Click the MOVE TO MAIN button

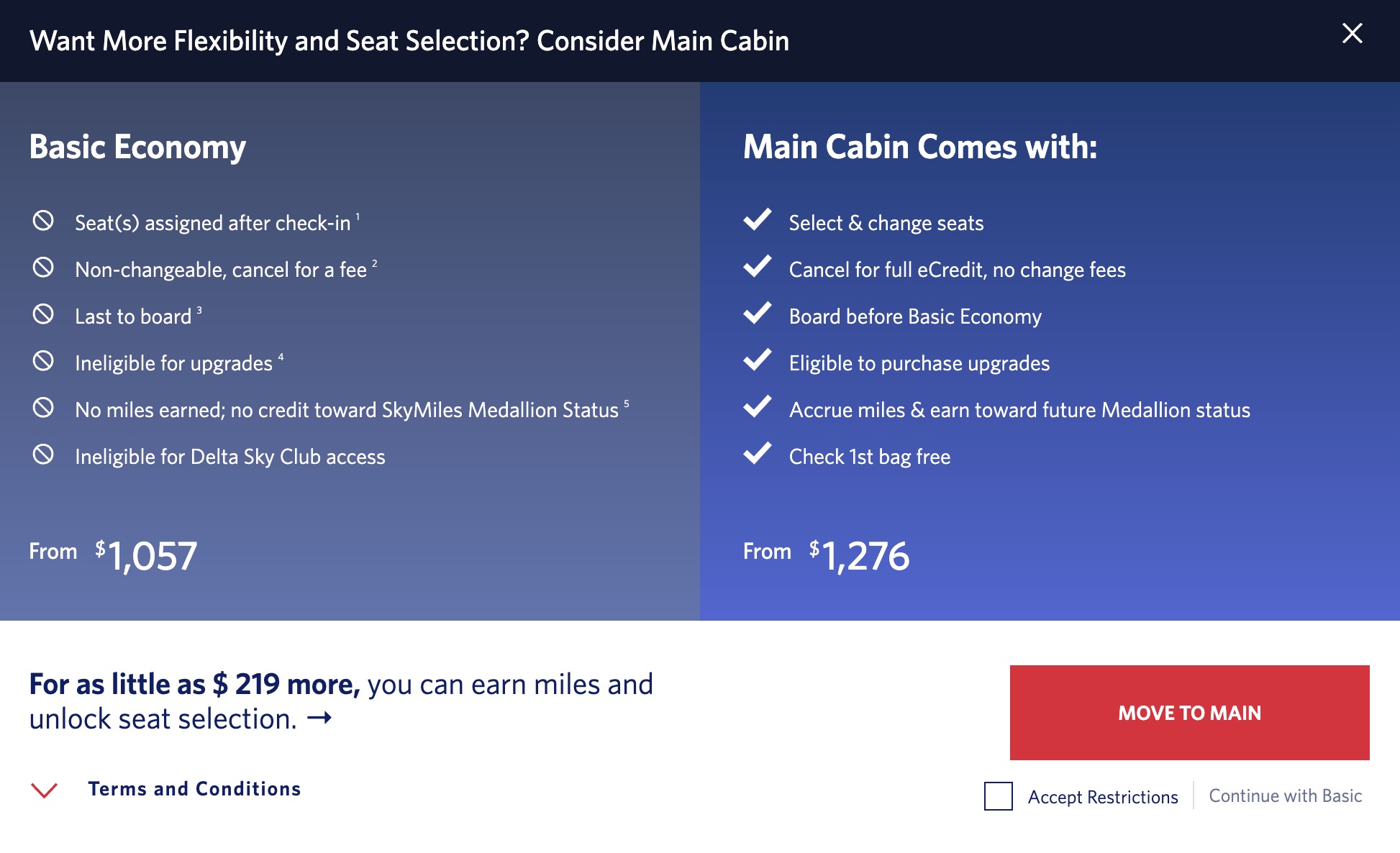point(1188,713)
